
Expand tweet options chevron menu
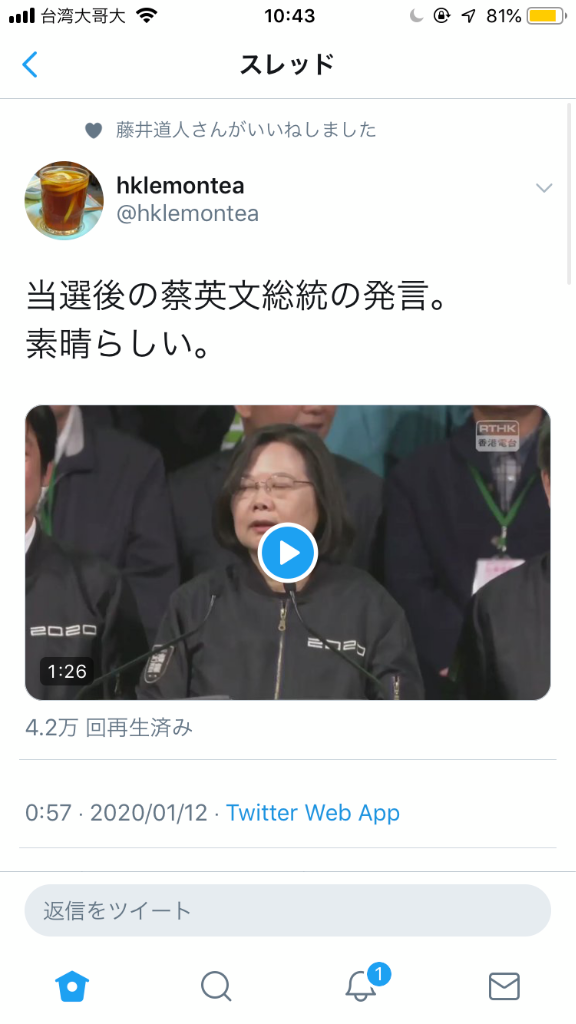coord(544,188)
